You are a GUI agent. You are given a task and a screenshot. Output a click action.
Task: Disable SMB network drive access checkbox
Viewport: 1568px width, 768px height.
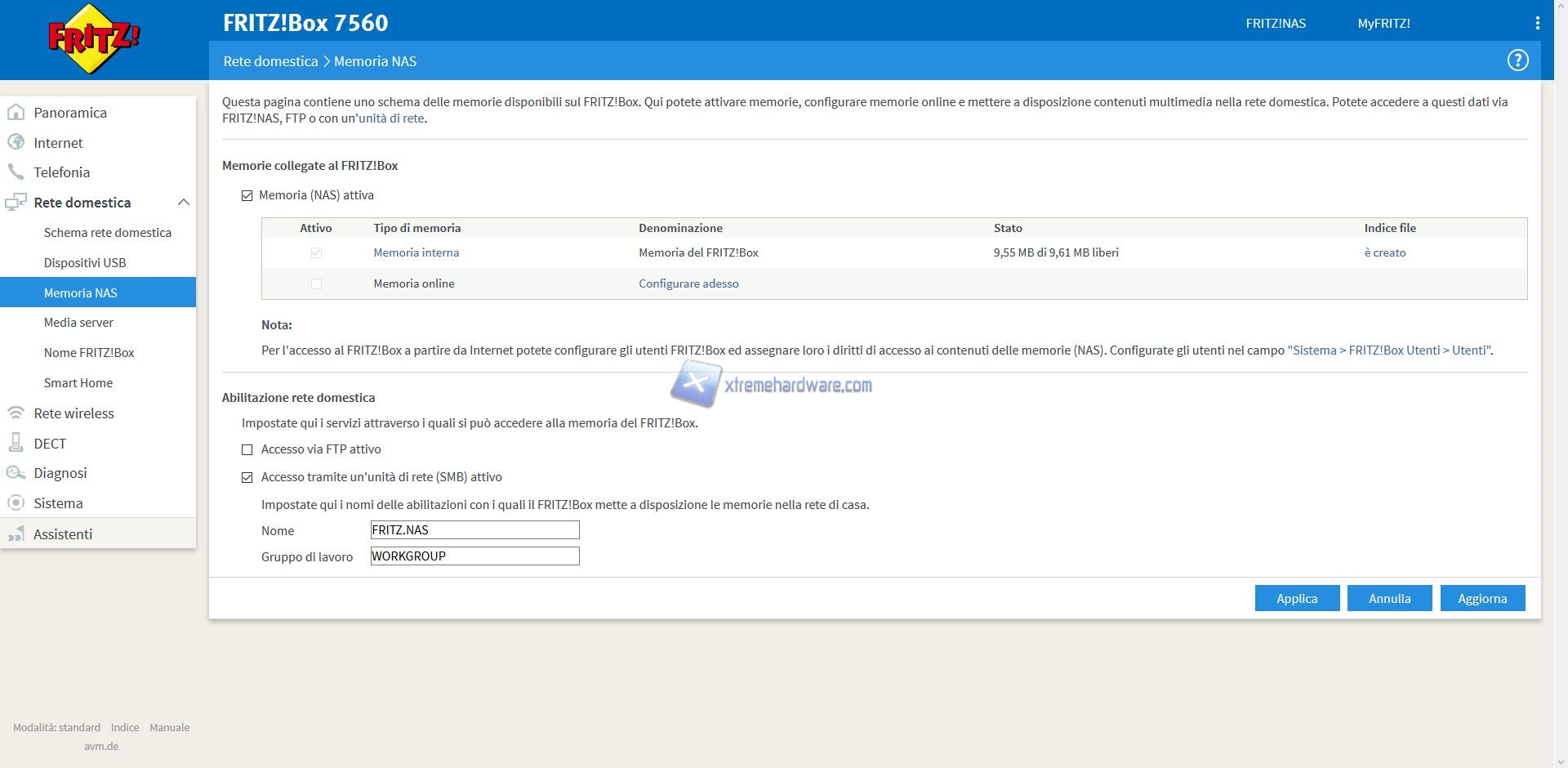point(247,478)
